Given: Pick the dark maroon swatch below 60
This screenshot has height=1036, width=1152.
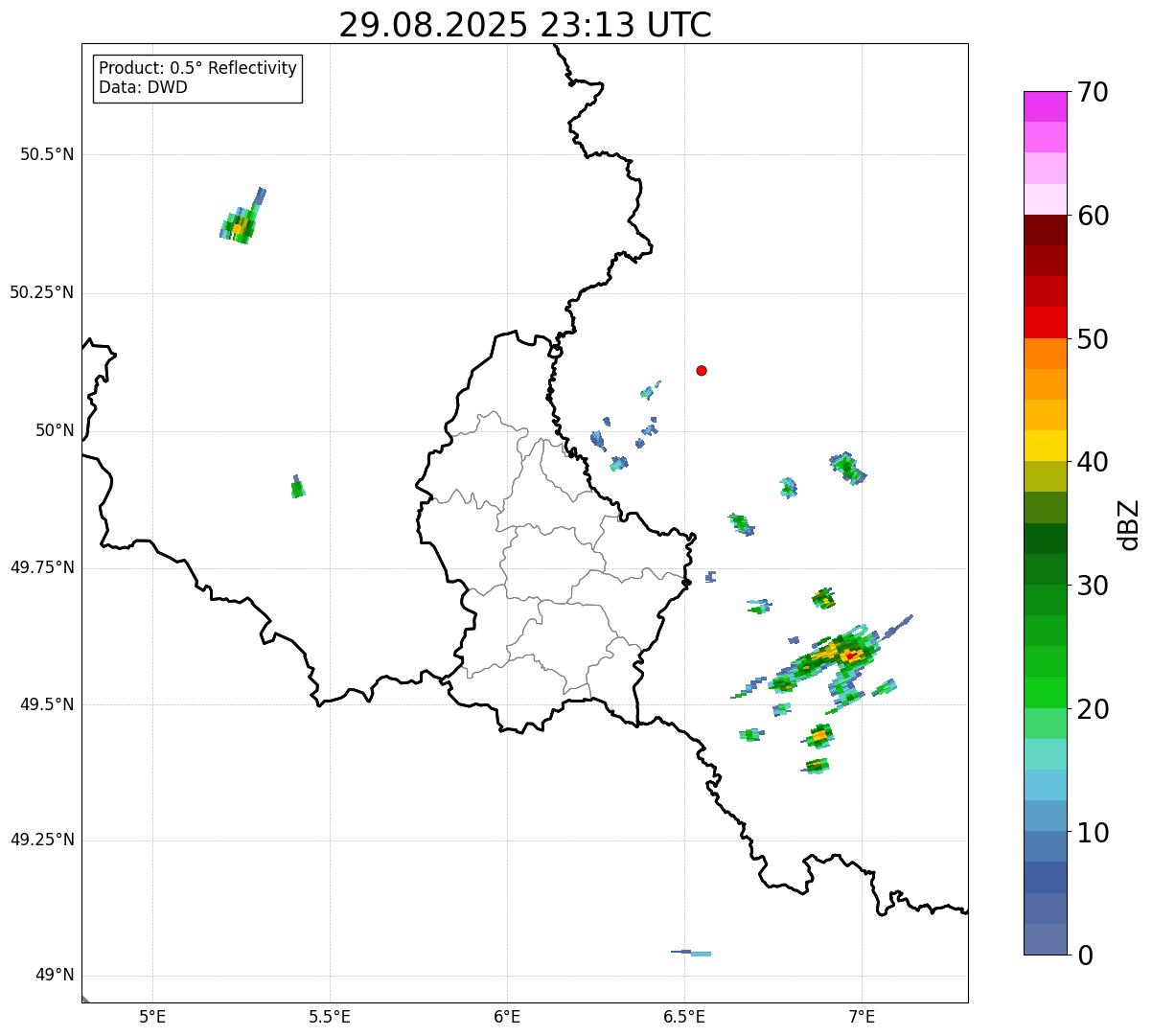Looking at the screenshot, I should click(1045, 230).
